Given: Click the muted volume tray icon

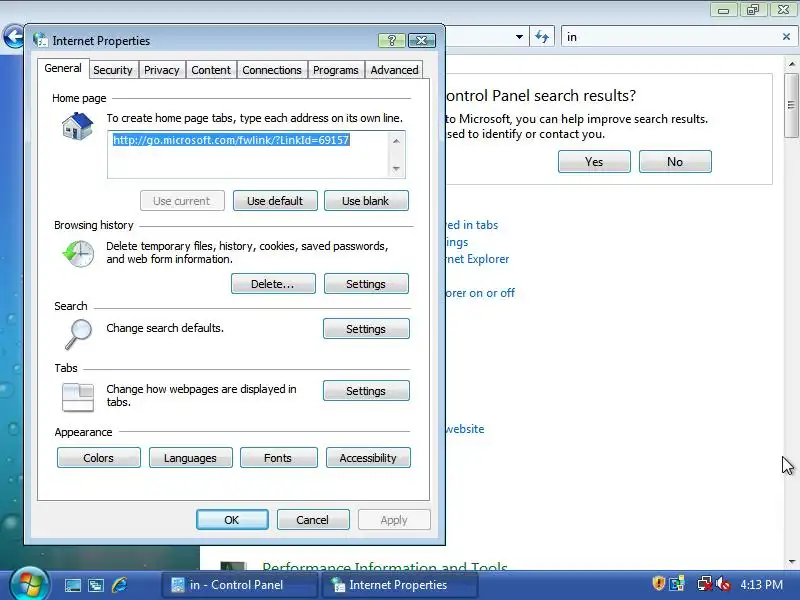Looking at the screenshot, I should point(723,583).
